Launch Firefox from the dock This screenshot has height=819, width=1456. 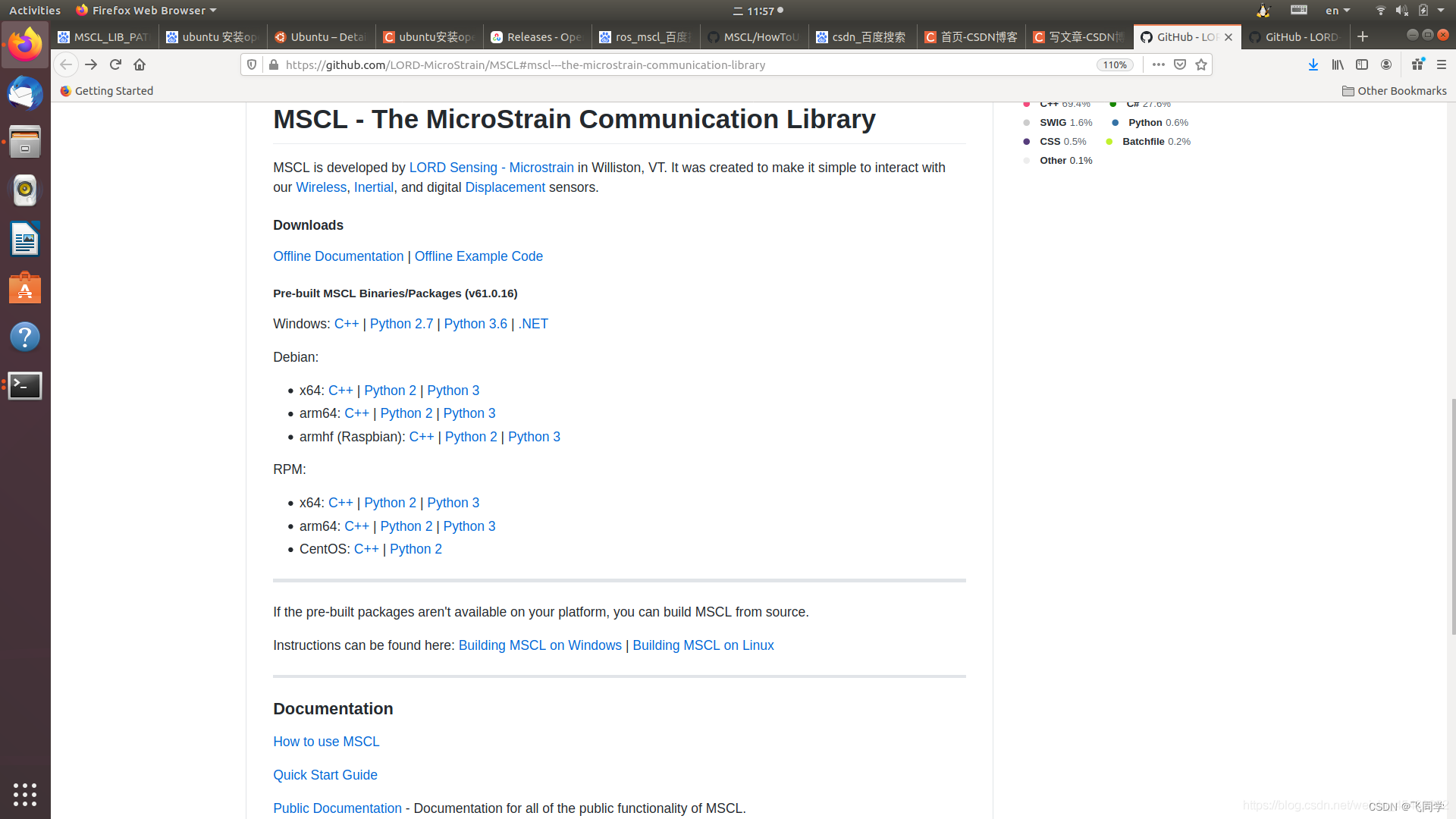25,45
